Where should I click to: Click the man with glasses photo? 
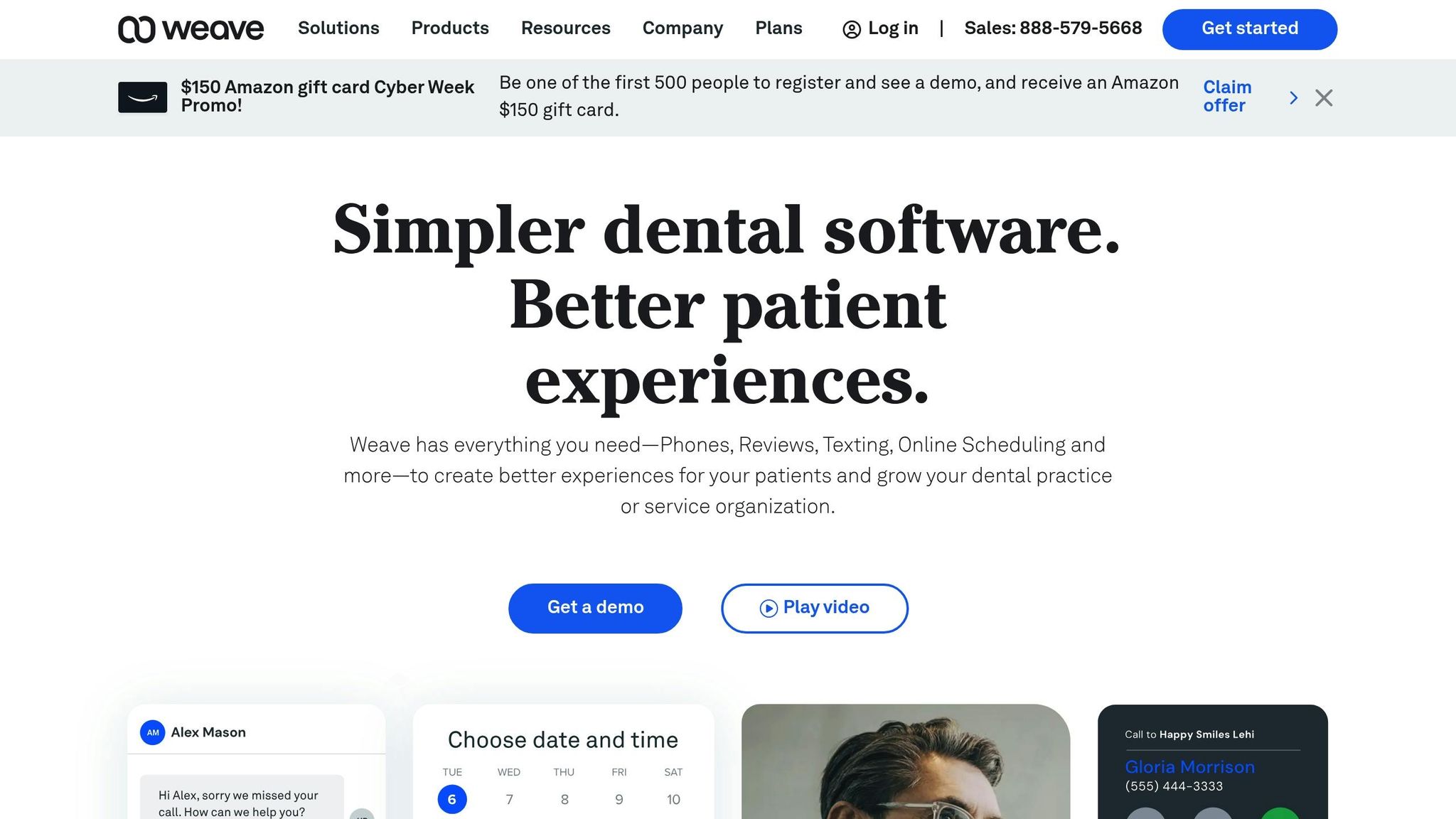tap(906, 761)
